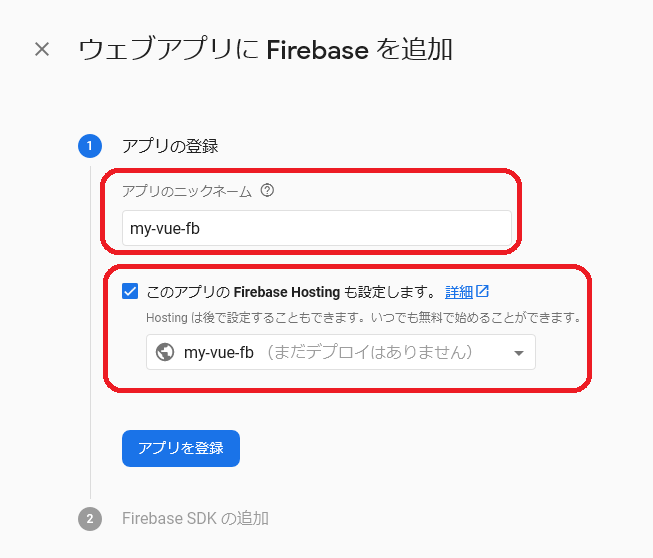
Task: Expand the hosting site dropdown arrow
Action: tap(518, 353)
